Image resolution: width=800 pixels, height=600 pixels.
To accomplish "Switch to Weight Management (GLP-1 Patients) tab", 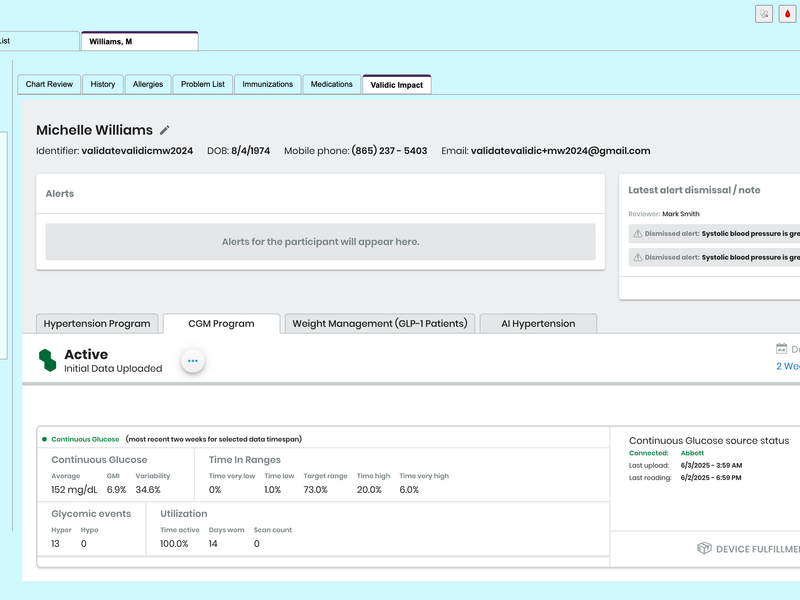I will 379,323.
